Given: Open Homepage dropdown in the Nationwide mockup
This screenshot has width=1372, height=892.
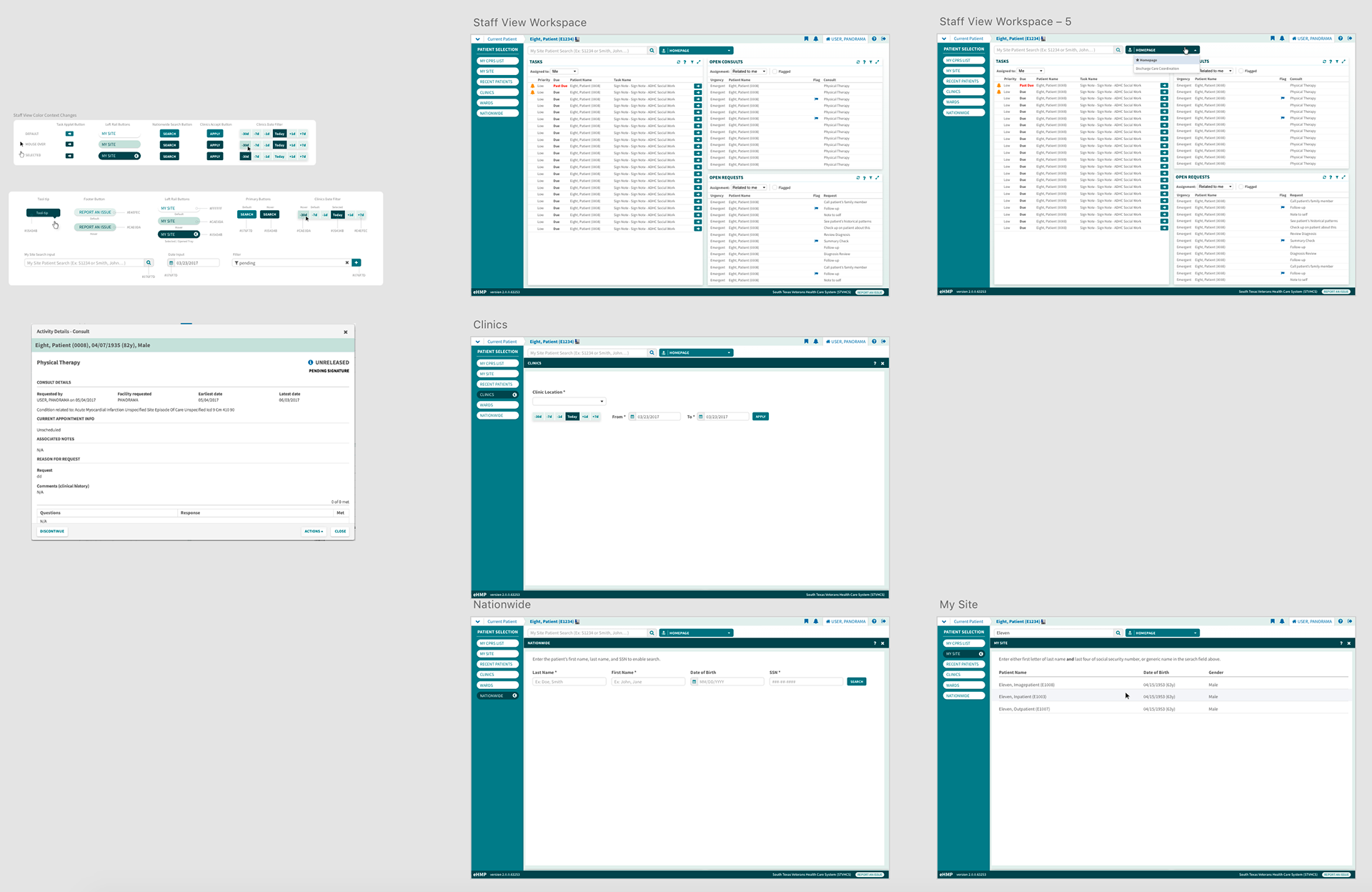Looking at the screenshot, I should click(x=697, y=633).
